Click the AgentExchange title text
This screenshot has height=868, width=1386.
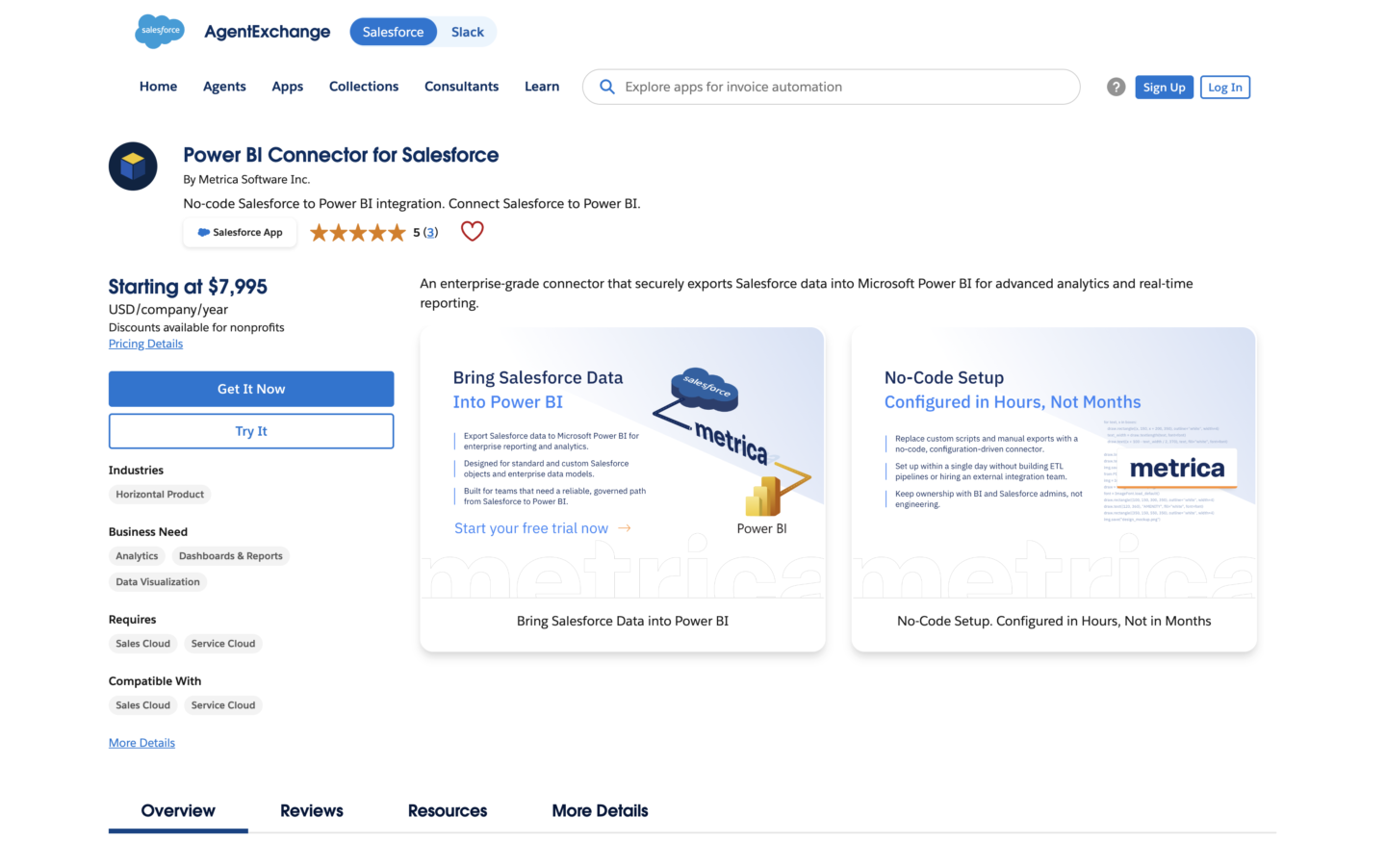[268, 32]
